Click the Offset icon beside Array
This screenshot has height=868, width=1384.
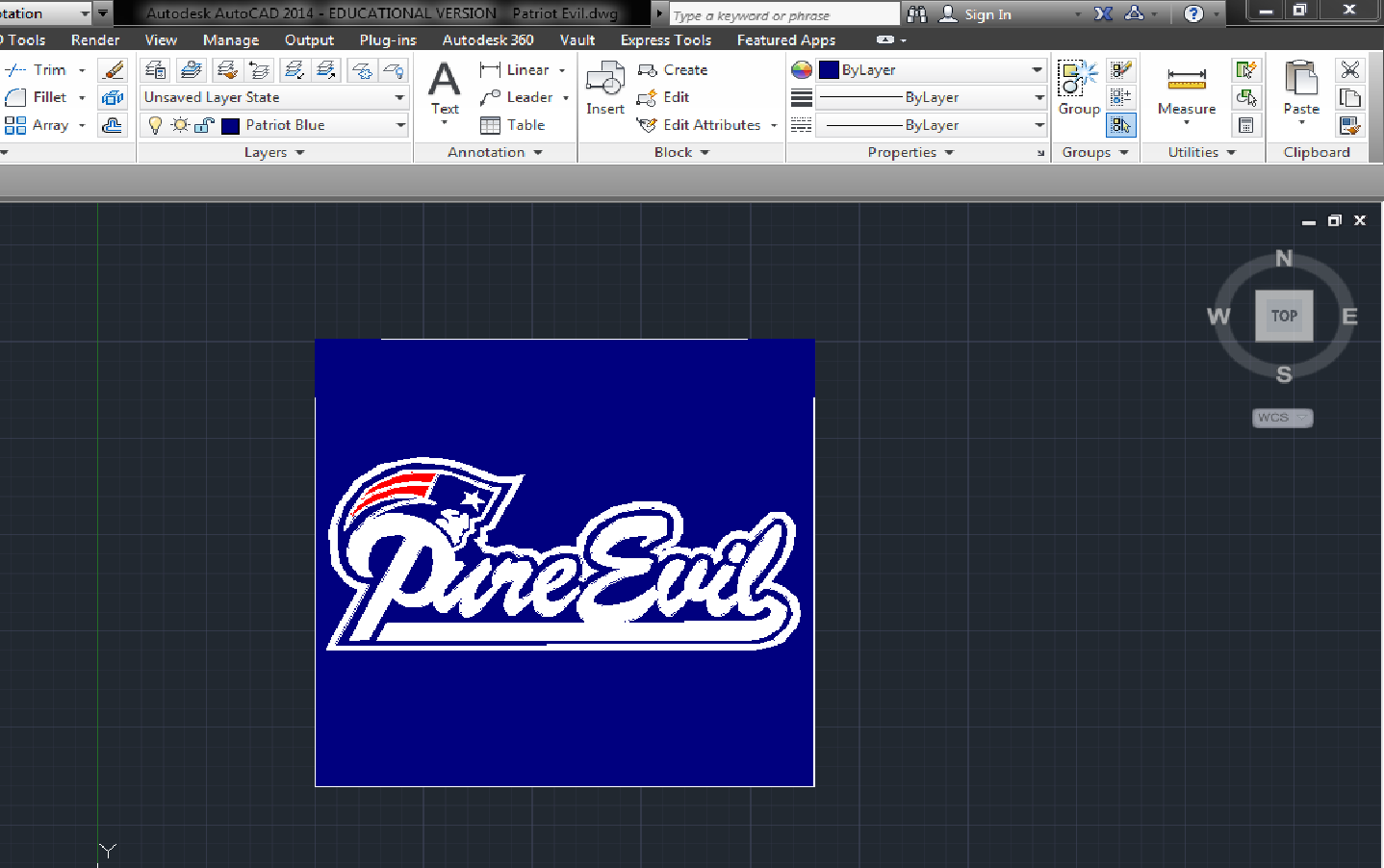pyautogui.click(x=113, y=125)
